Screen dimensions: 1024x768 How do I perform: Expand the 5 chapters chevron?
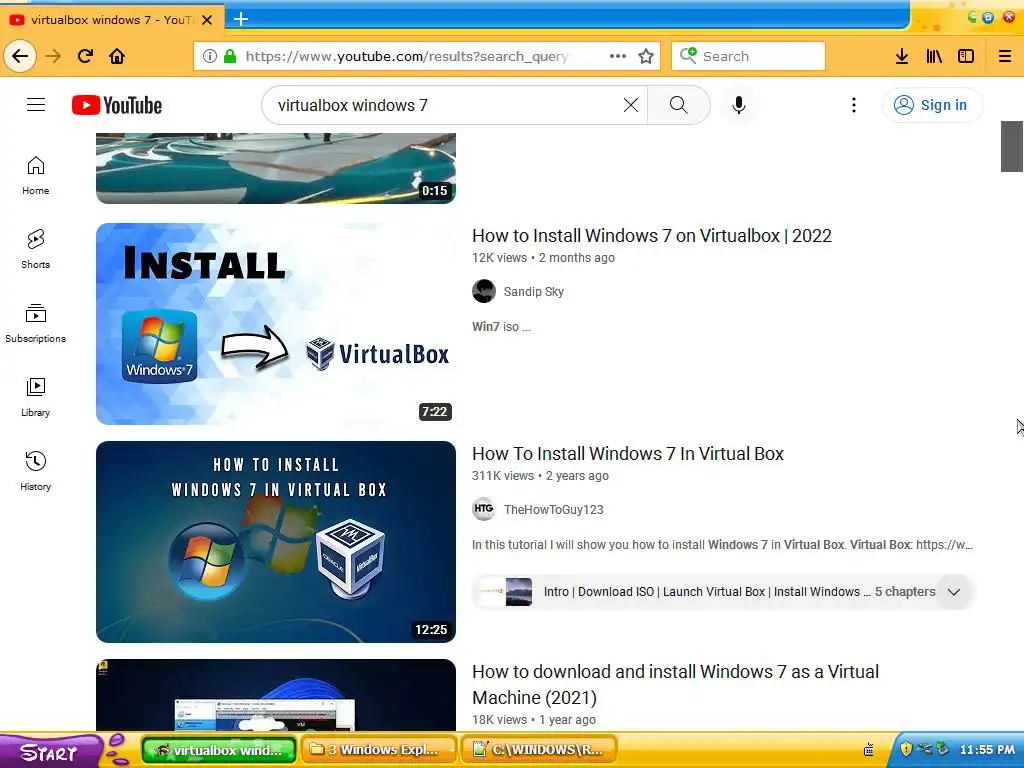(953, 592)
